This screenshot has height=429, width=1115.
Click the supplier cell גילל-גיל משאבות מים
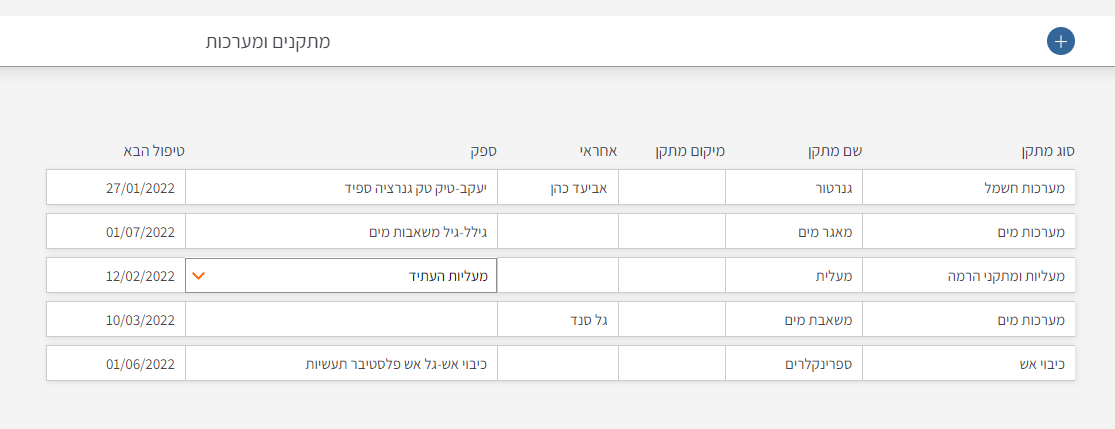342,231
